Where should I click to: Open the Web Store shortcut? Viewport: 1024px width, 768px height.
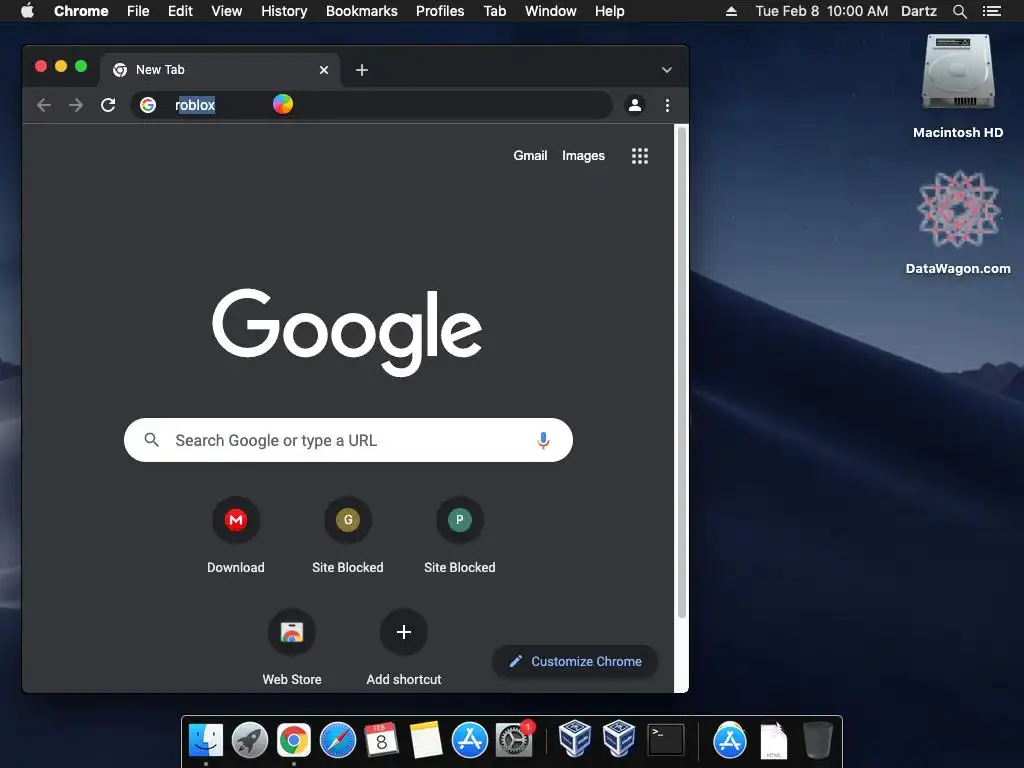coord(292,647)
